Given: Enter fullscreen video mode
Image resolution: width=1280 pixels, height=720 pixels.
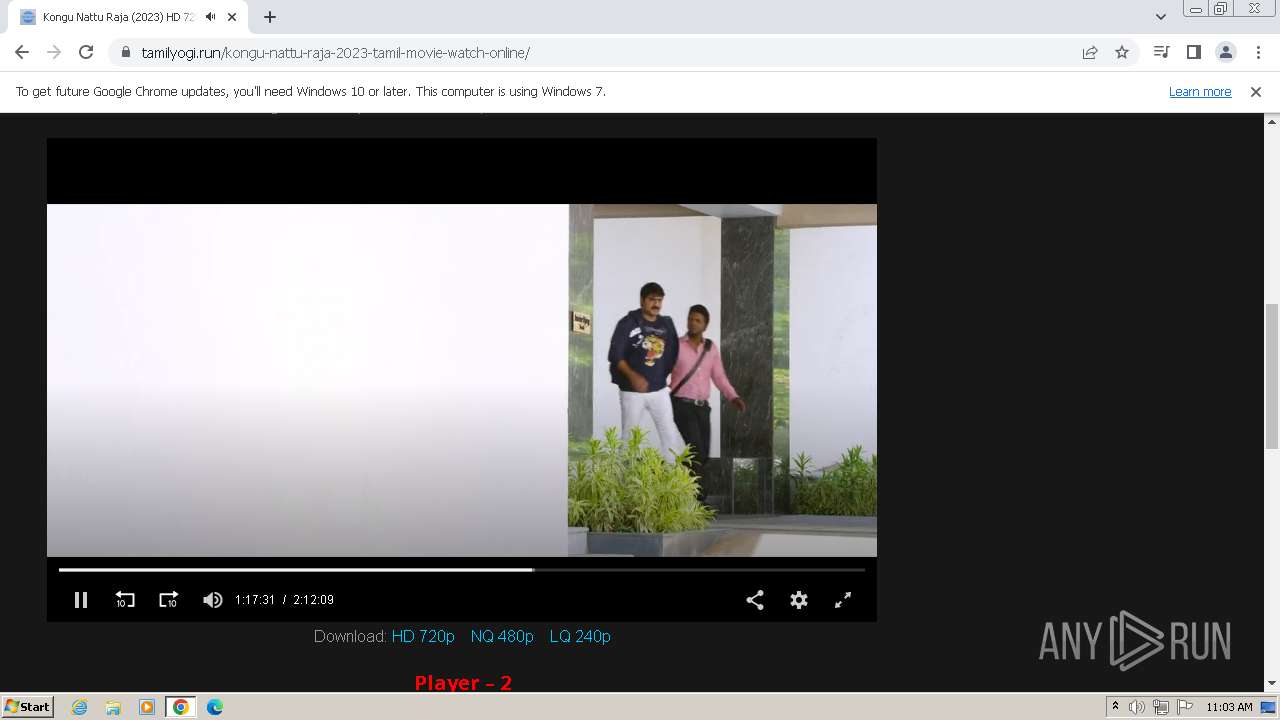Looking at the screenshot, I should click(843, 600).
